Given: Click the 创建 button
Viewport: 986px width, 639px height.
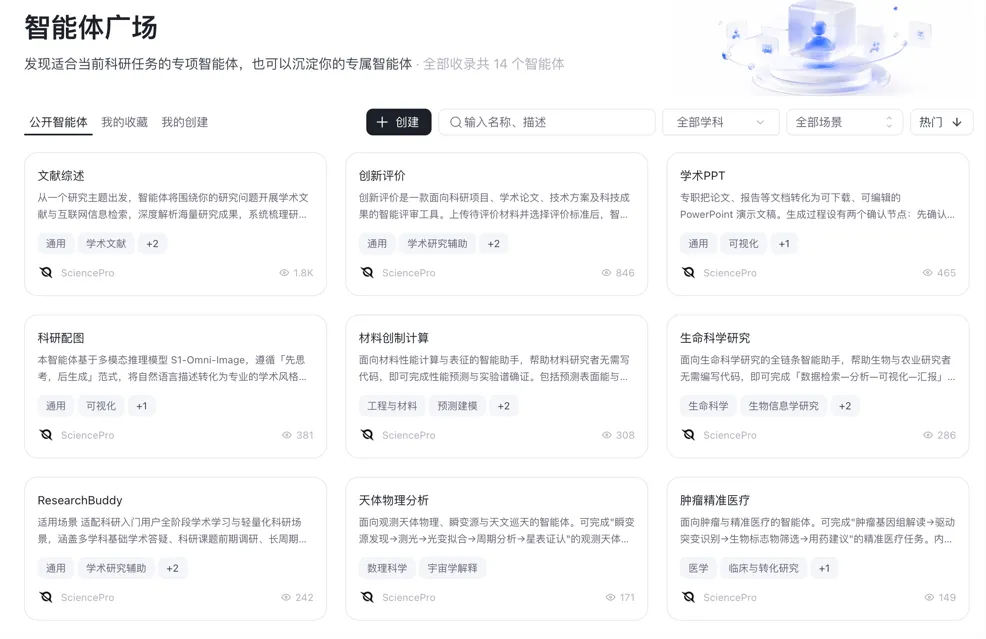Looking at the screenshot, I should (x=399, y=122).
